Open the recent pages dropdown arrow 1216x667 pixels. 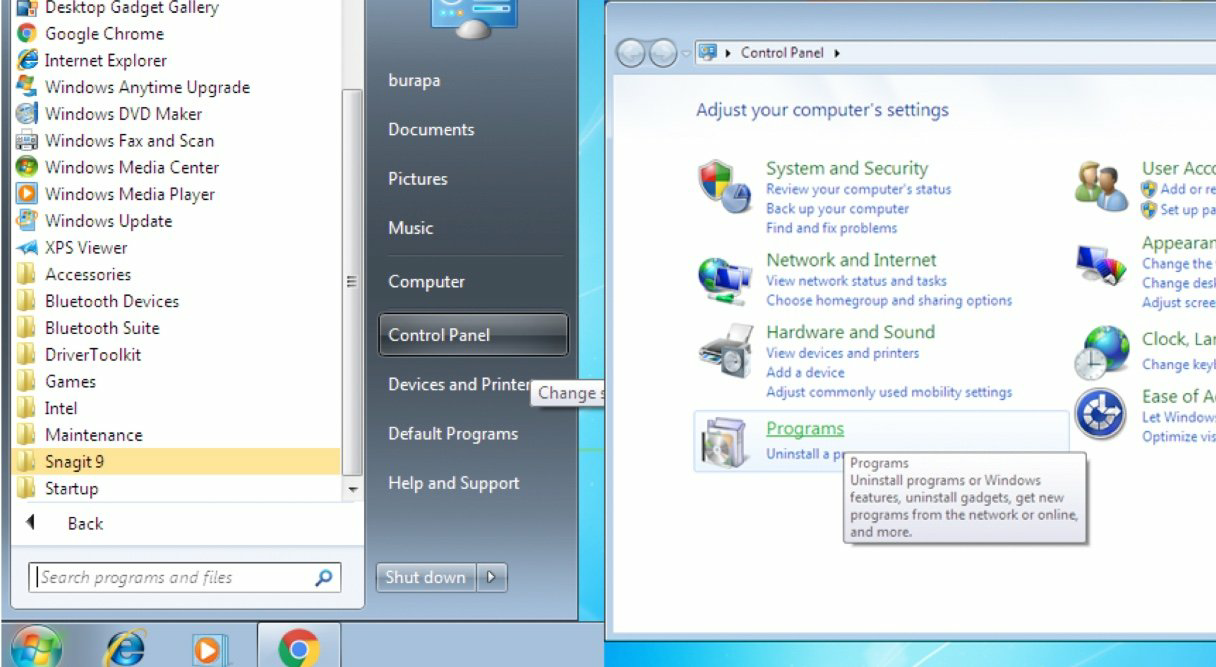pos(686,53)
